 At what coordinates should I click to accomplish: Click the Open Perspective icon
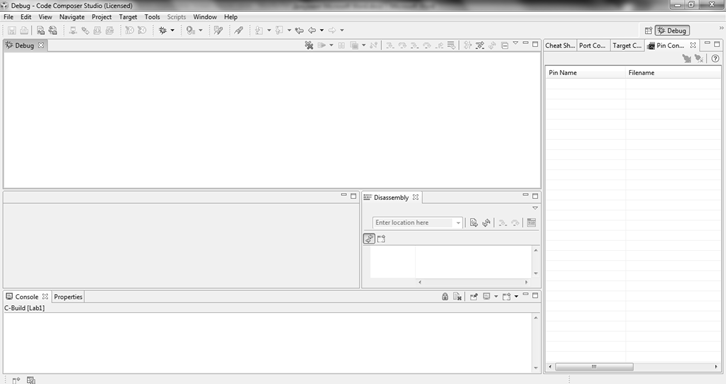[648, 31]
